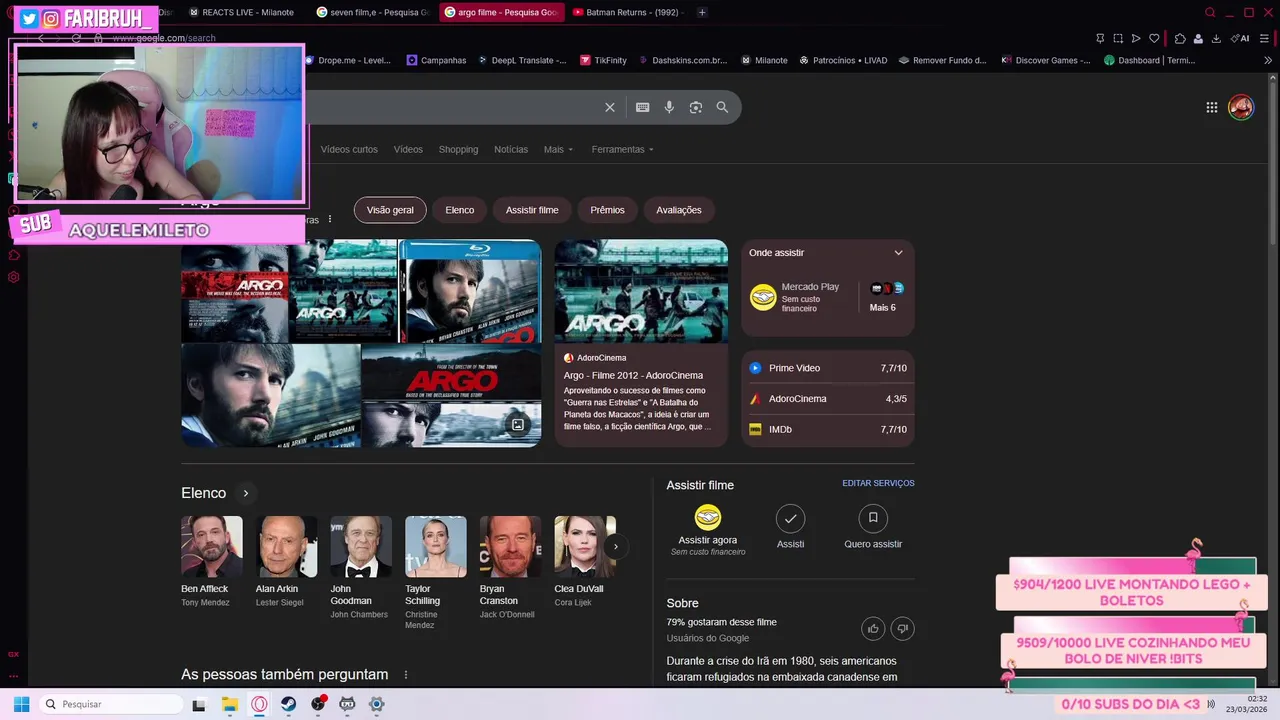Open the TikFinity bookmark
1280x720 pixels.
coord(603,60)
